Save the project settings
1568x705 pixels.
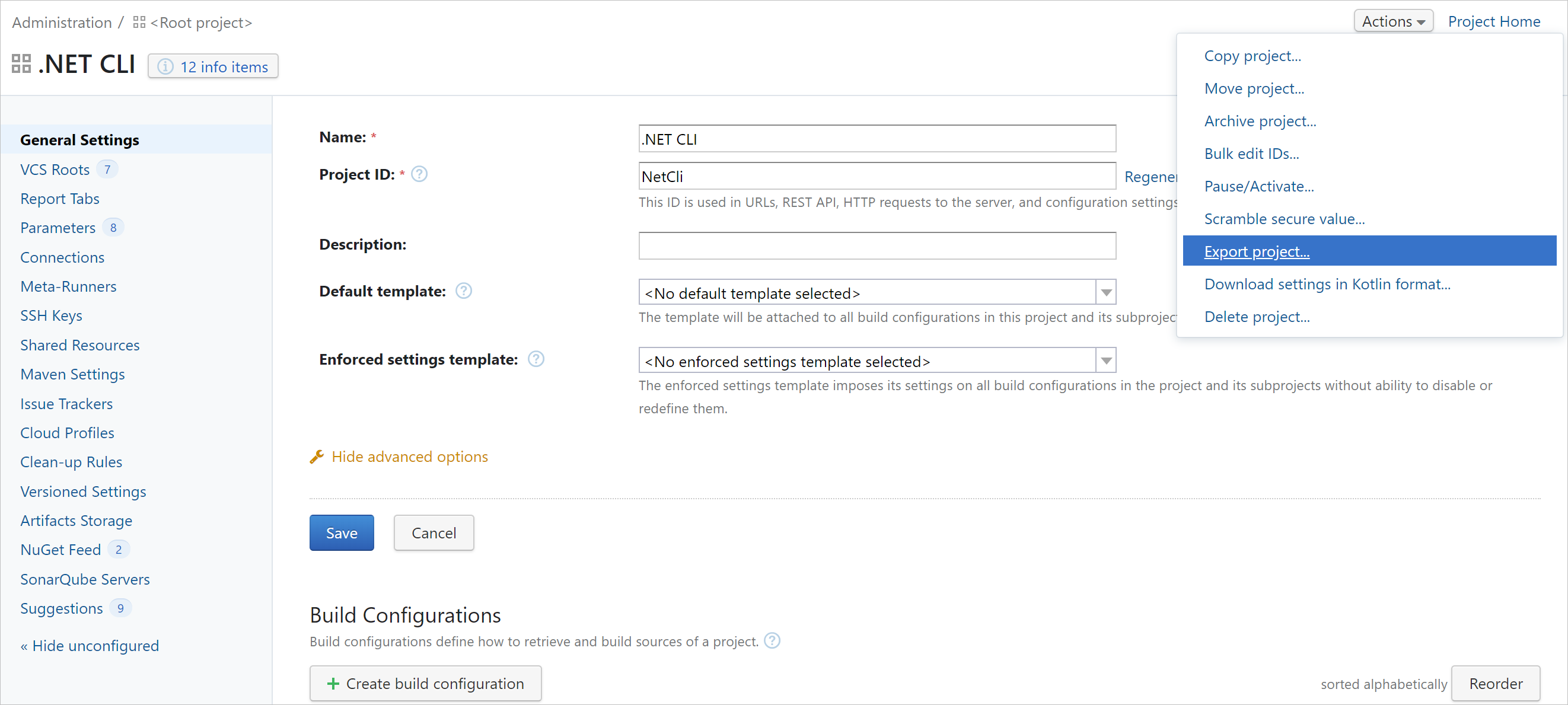pyautogui.click(x=342, y=532)
